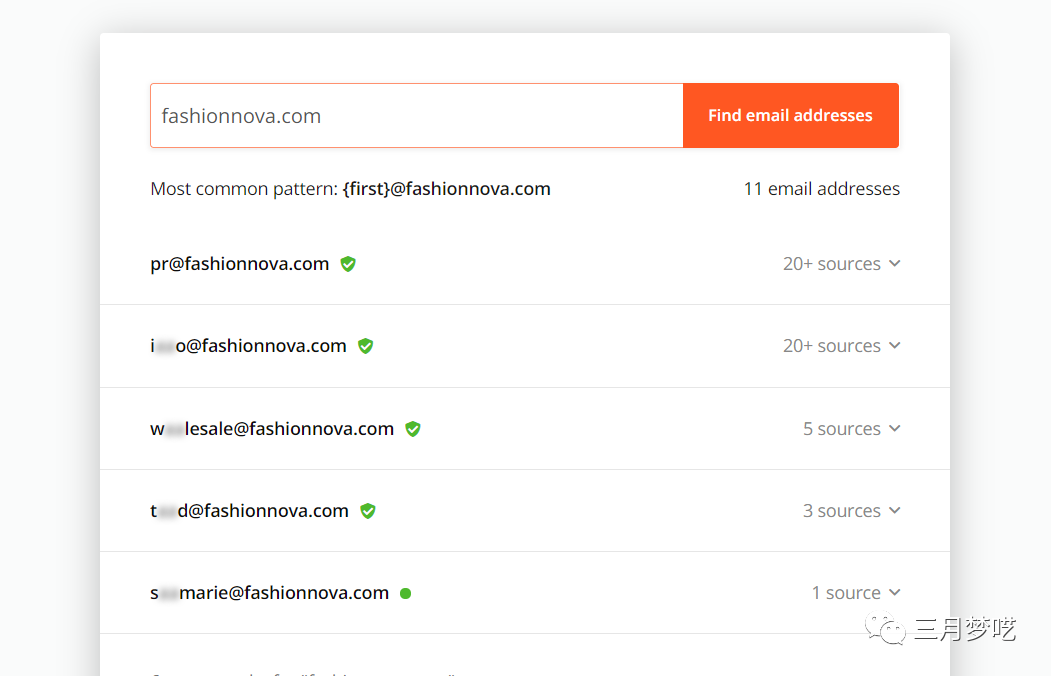
Task: Click the {first}@fashionnova.com pattern text
Action: tap(446, 189)
